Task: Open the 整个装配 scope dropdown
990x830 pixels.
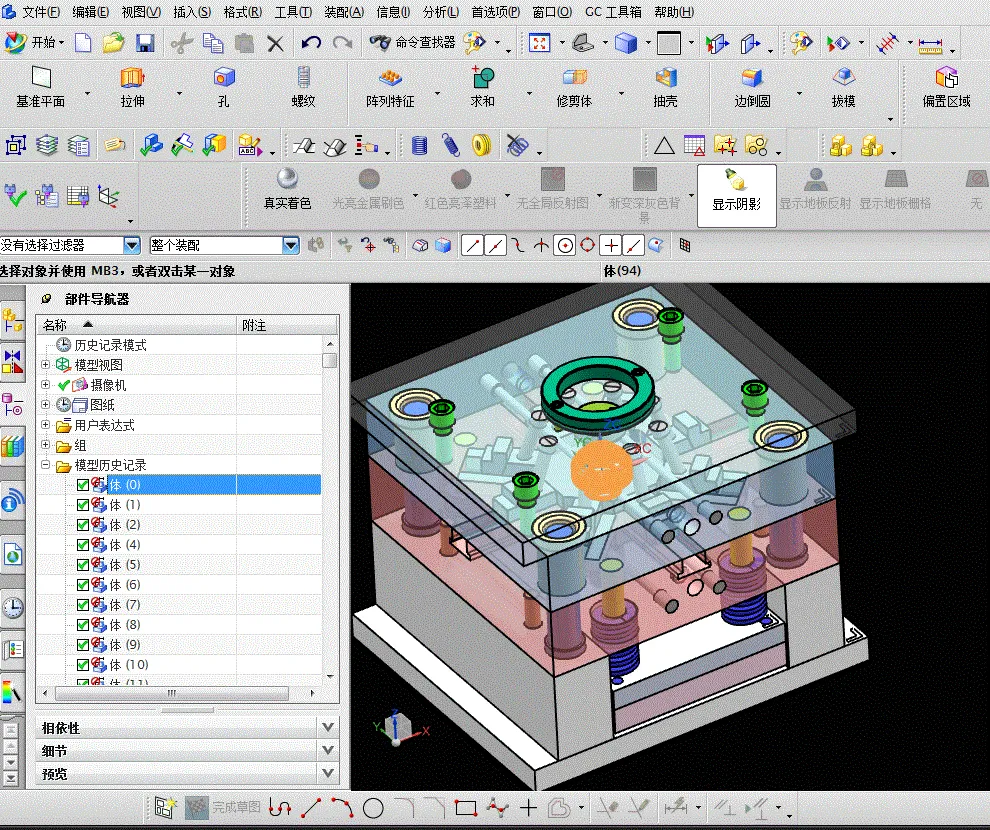Action: (291, 245)
